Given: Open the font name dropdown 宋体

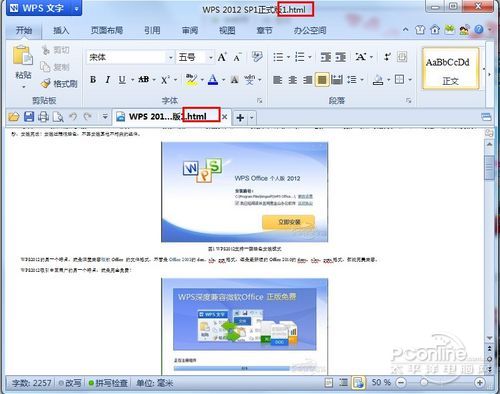Looking at the screenshot, I should tap(170, 58).
